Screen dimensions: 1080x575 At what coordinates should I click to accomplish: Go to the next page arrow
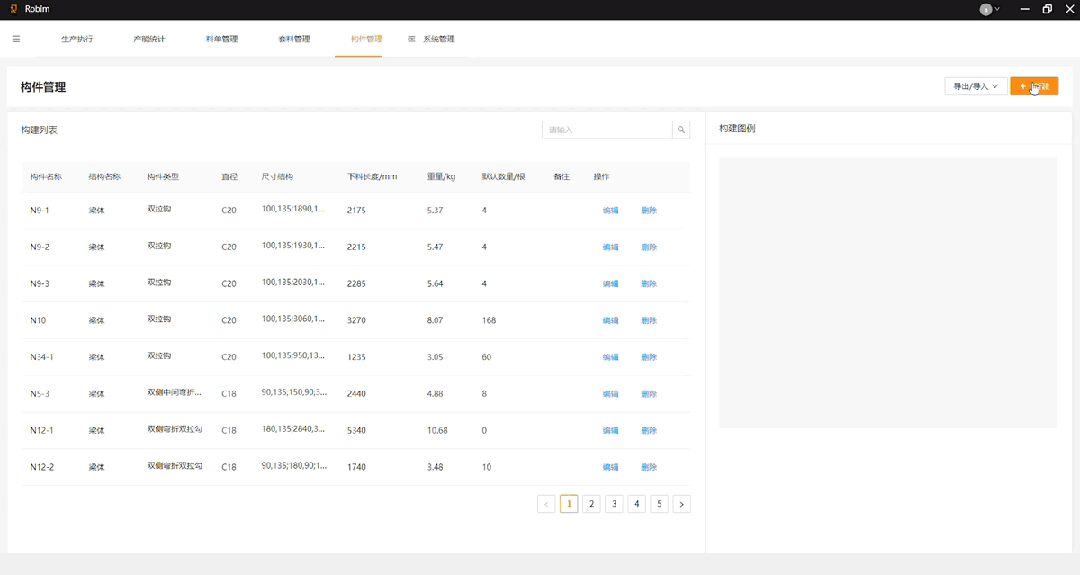[681, 504]
